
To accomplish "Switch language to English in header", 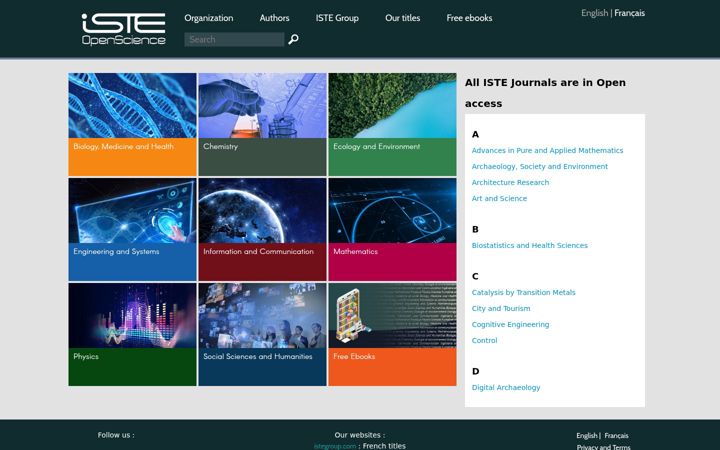I will click(594, 13).
